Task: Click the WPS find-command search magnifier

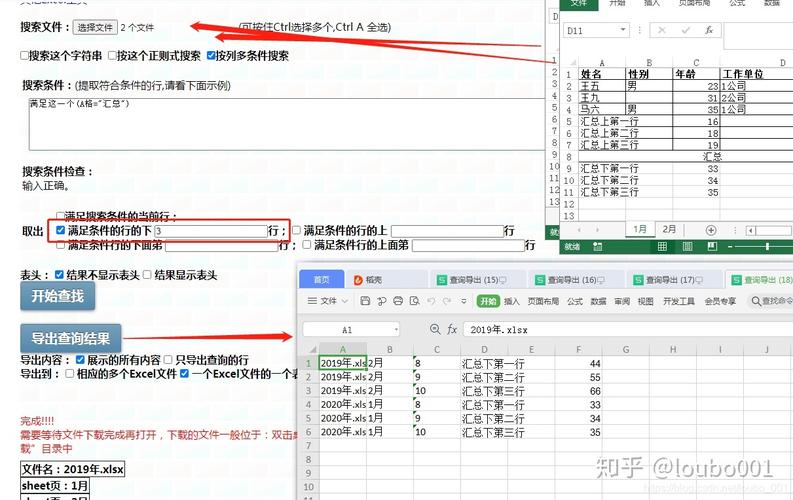Action: pos(756,301)
